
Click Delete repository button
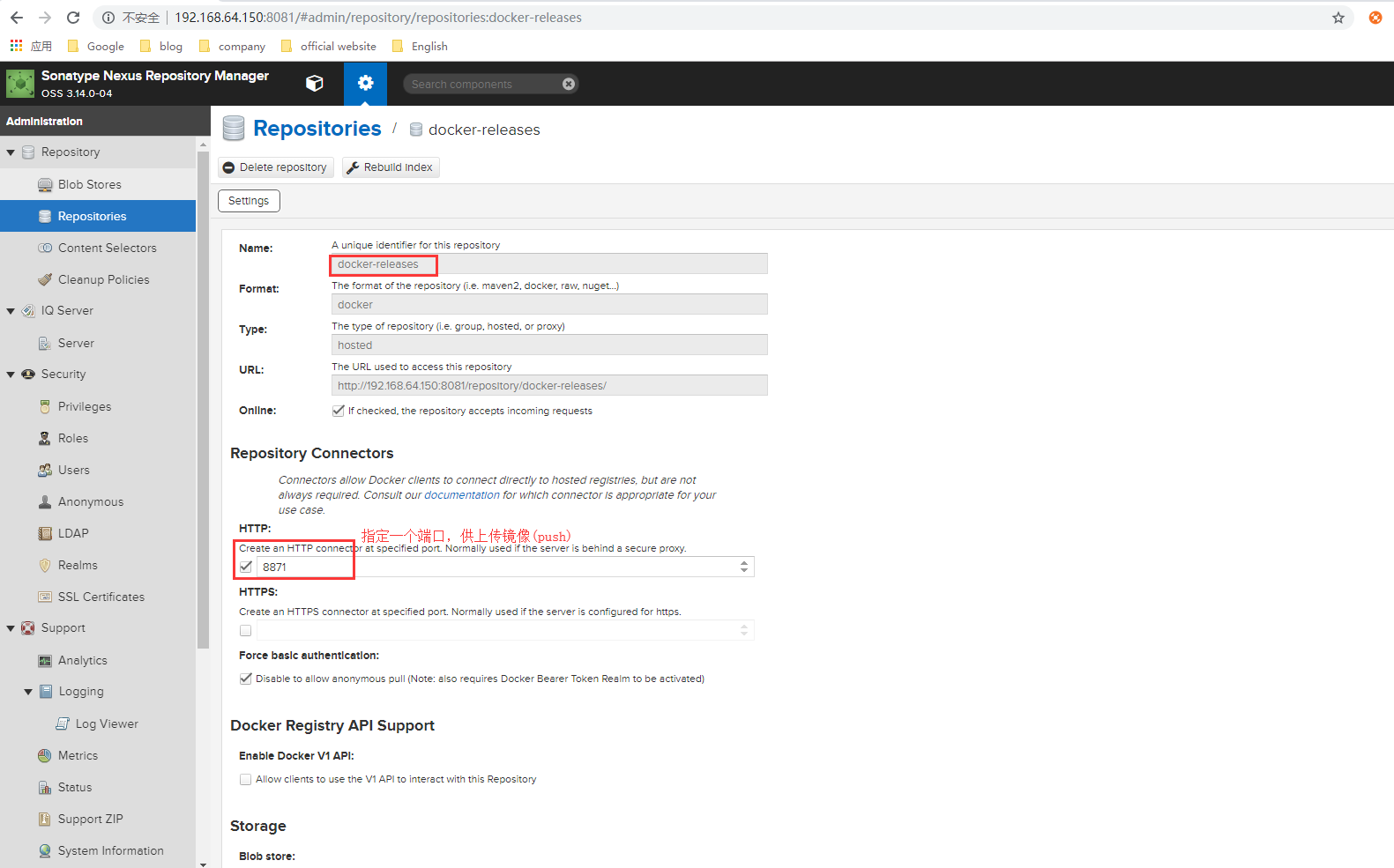pos(275,167)
